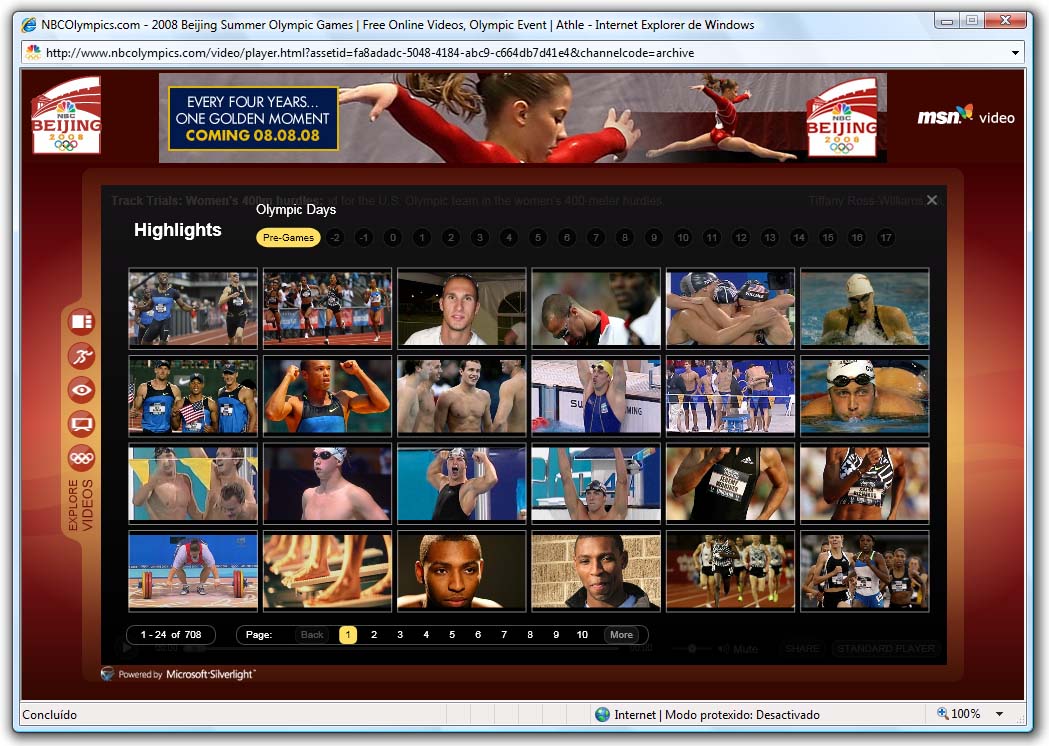
Task: Click the More pages button
Action: (622, 634)
